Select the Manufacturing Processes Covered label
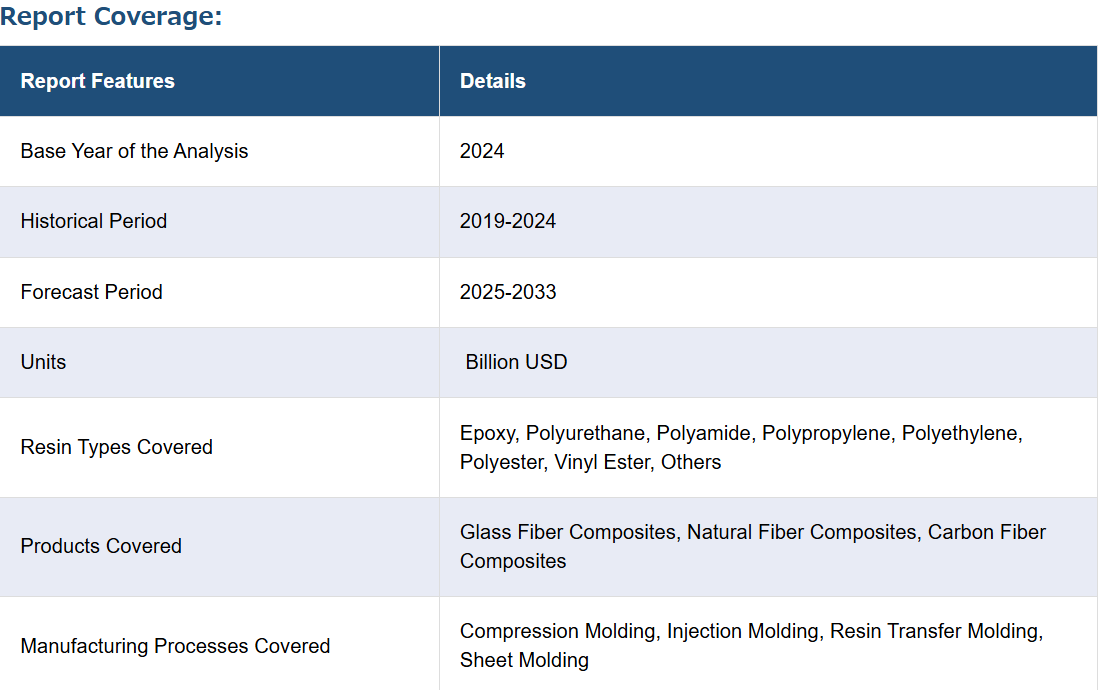This screenshot has height=690, width=1099. [175, 646]
